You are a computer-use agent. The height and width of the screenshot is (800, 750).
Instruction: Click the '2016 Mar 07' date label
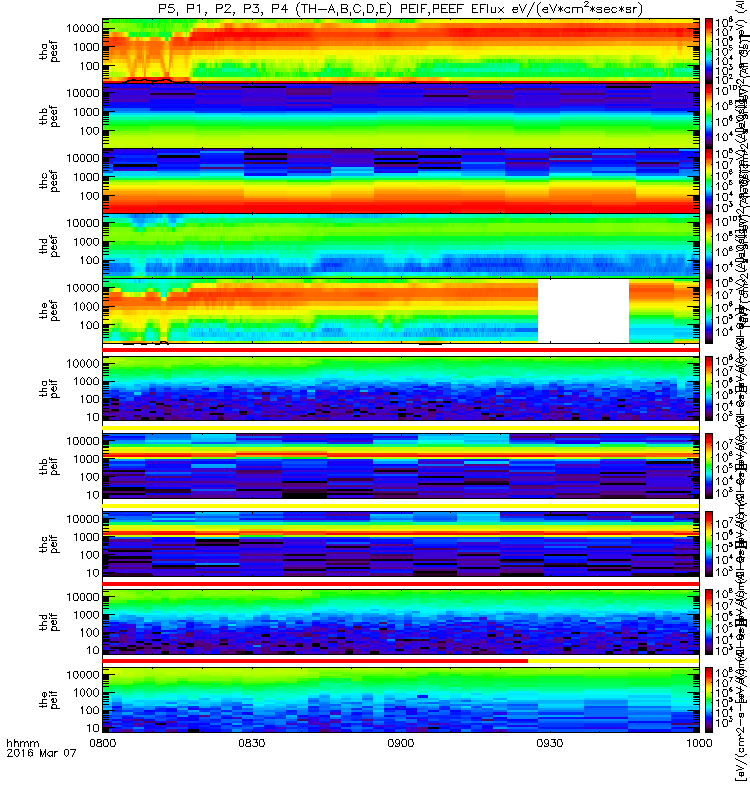(x=41, y=753)
